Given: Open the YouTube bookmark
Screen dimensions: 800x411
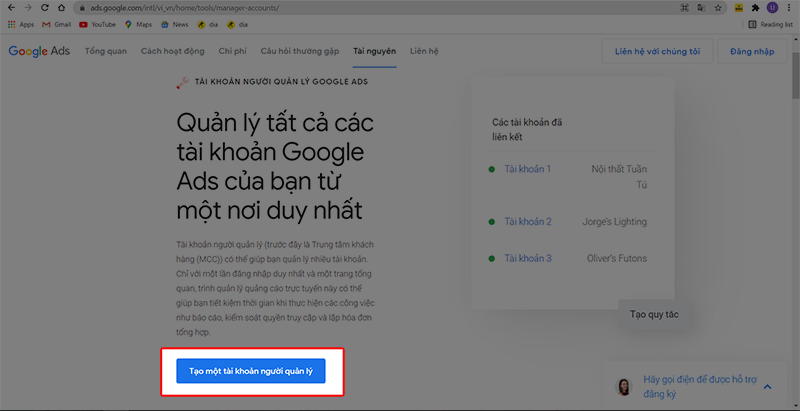Looking at the screenshot, I should pyautogui.click(x=97, y=24).
